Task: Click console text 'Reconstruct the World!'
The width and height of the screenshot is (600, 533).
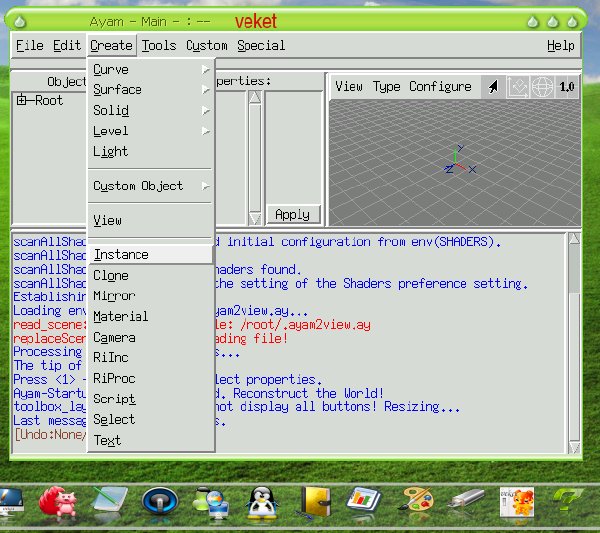Action: coord(308,393)
